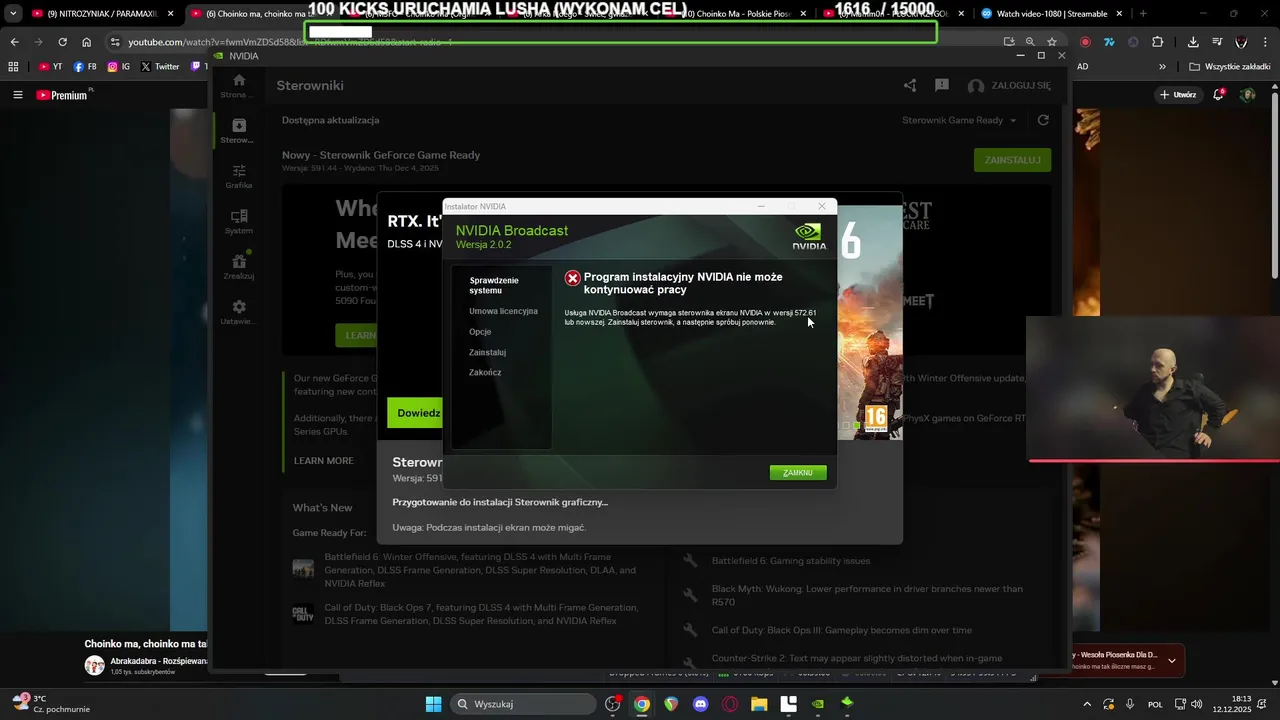
Task: Select the Zainstaluj installer step
Action: point(487,352)
